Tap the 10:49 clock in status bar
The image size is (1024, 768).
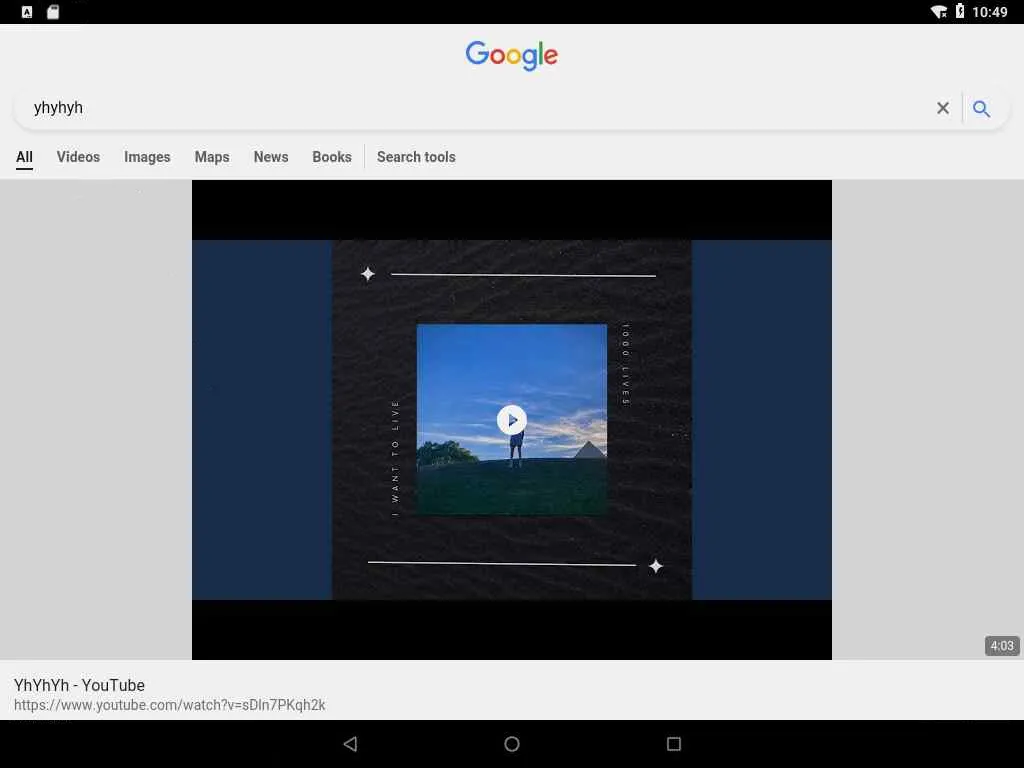click(989, 12)
